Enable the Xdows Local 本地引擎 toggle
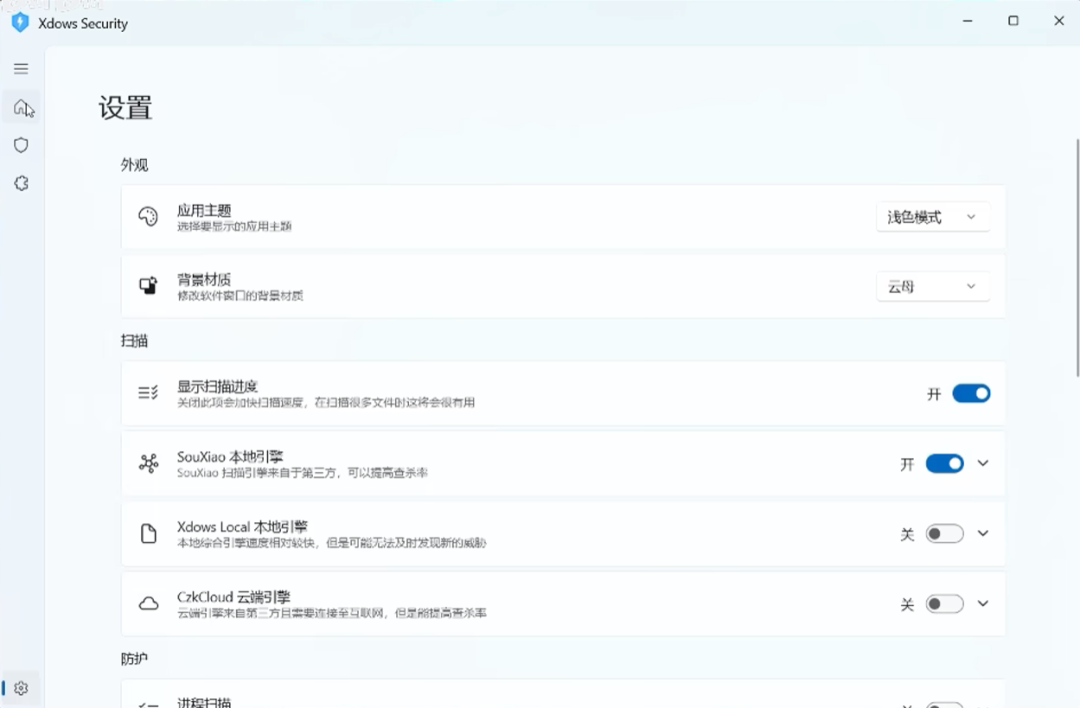This screenshot has height=708, width=1080. tap(944, 534)
